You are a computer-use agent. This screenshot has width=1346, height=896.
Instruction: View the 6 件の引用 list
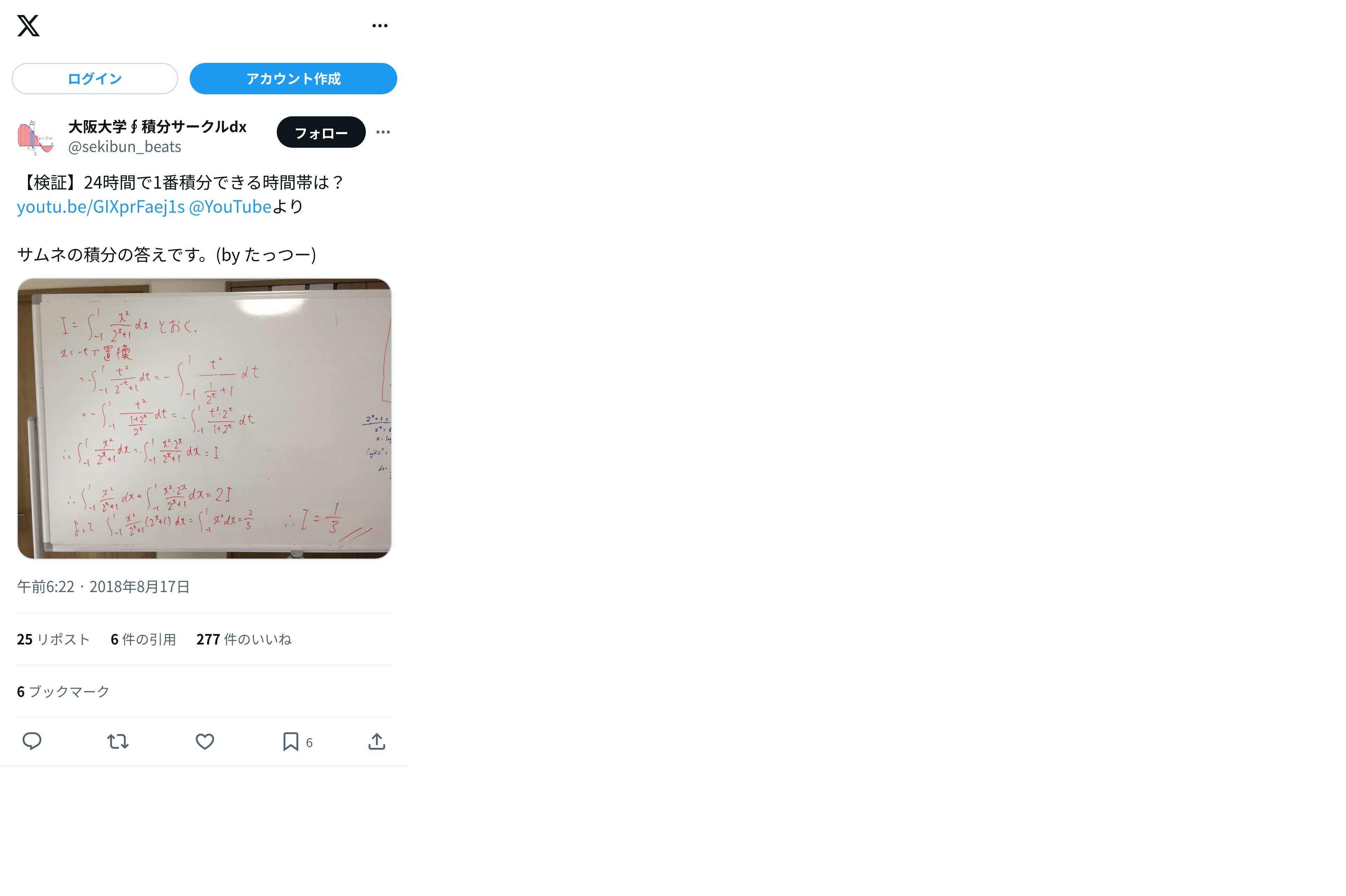pos(143,640)
